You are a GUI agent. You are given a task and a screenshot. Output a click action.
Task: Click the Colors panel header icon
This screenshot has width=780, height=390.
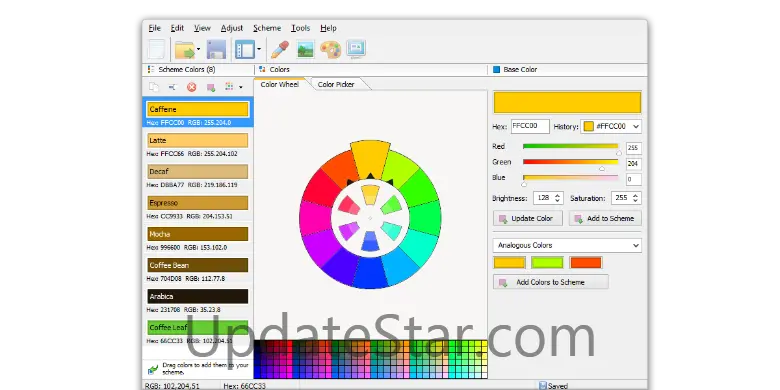pyautogui.click(x=262, y=70)
